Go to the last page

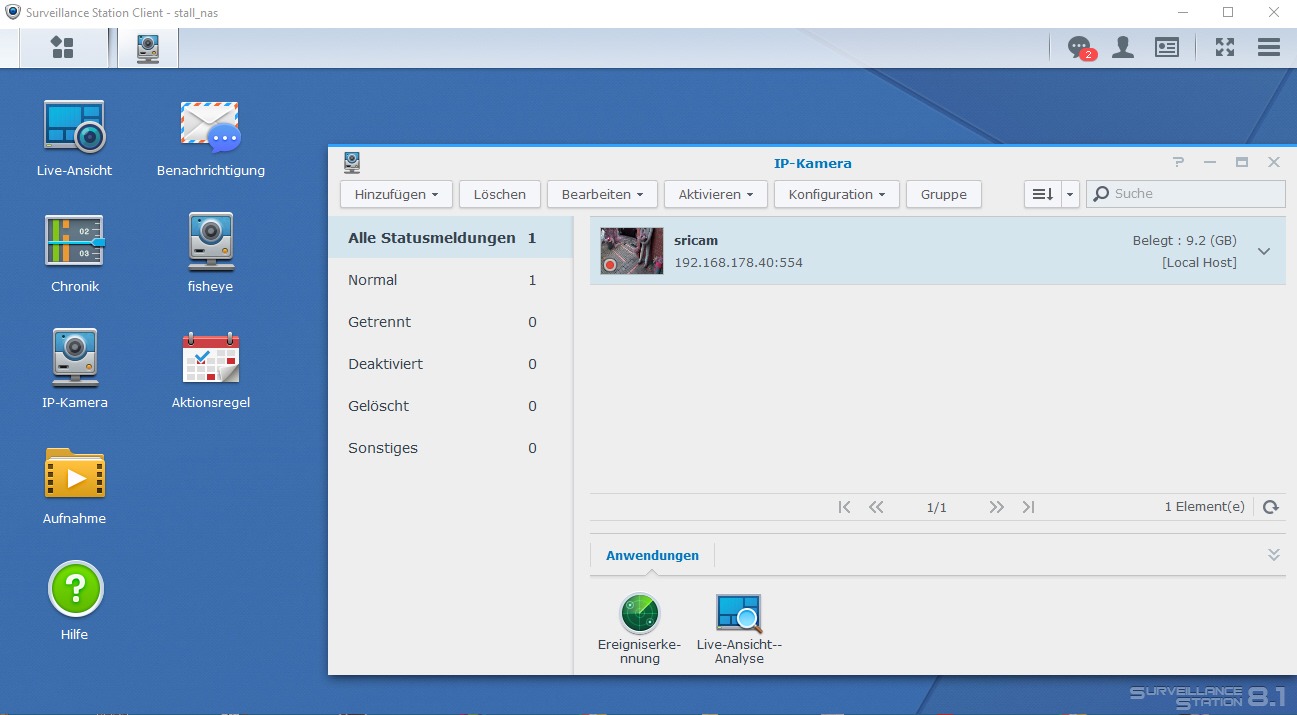(1028, 507)
